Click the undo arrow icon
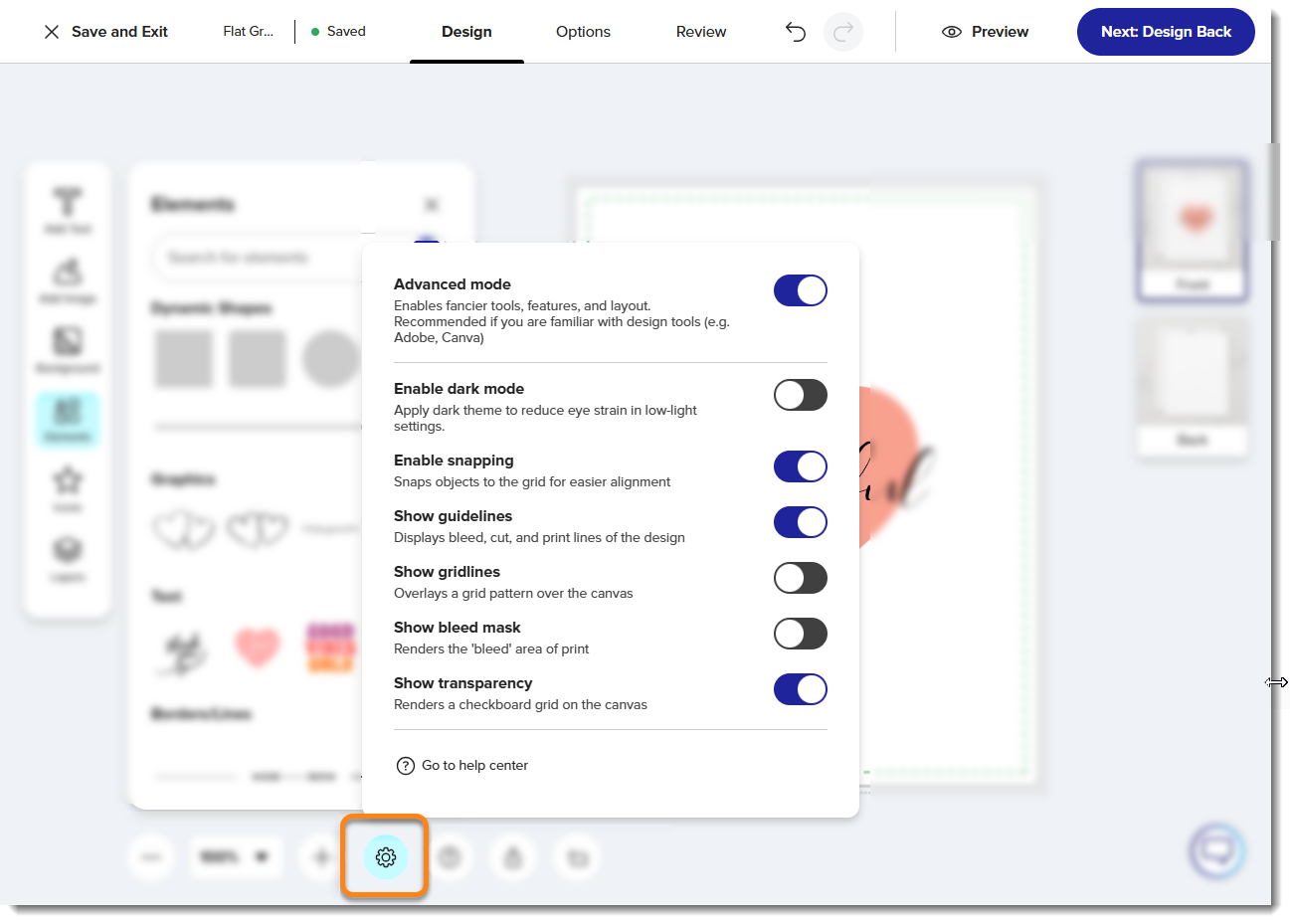 coord(796,32)
